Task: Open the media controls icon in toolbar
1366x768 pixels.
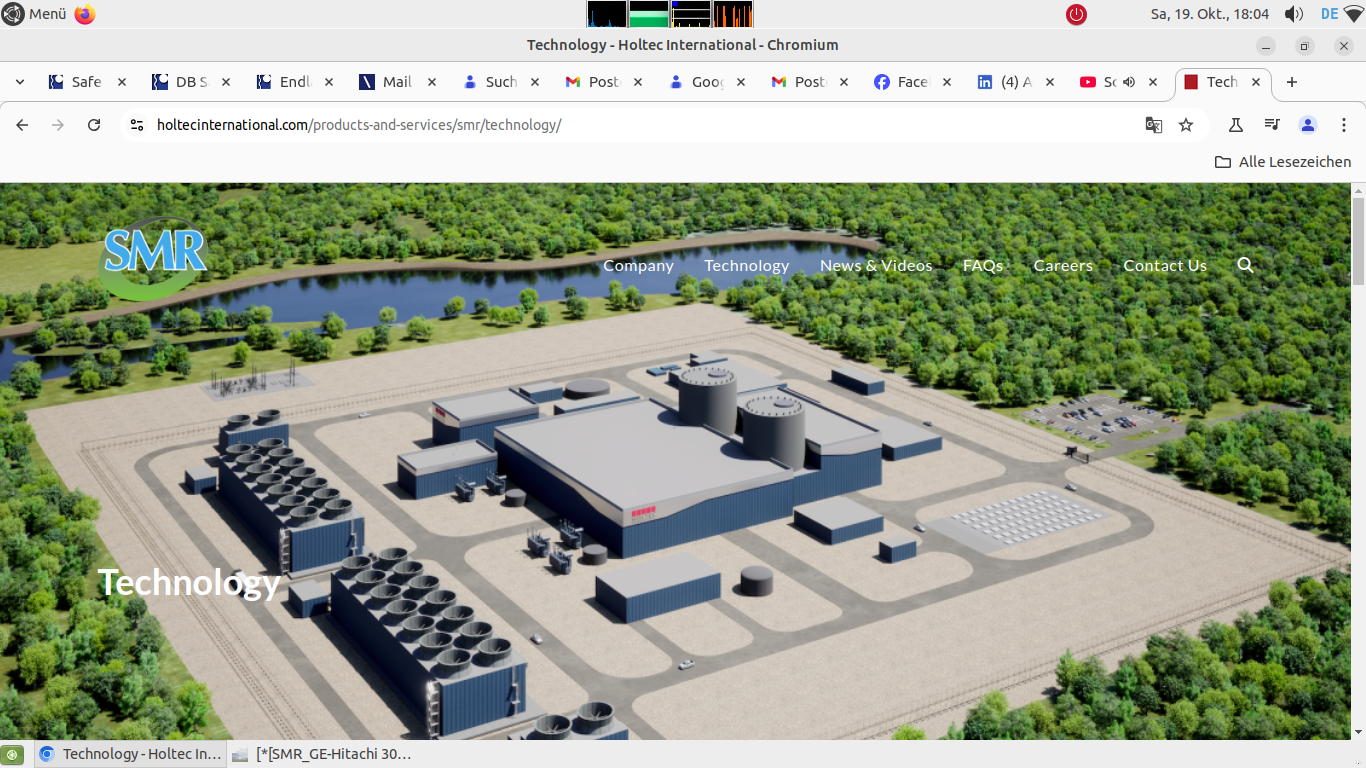Action: (1272, 125)
